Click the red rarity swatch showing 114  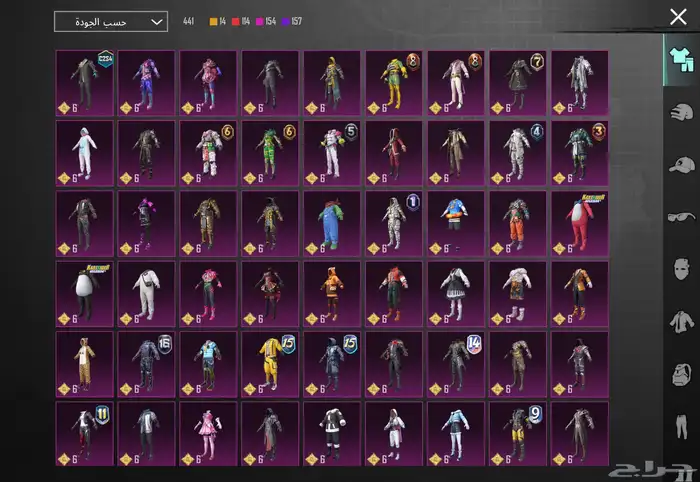(235, 21)
